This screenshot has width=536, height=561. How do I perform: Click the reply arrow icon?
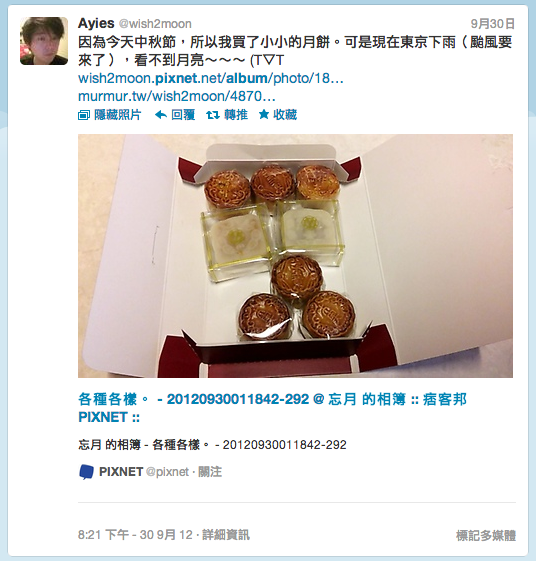(161, 115)
